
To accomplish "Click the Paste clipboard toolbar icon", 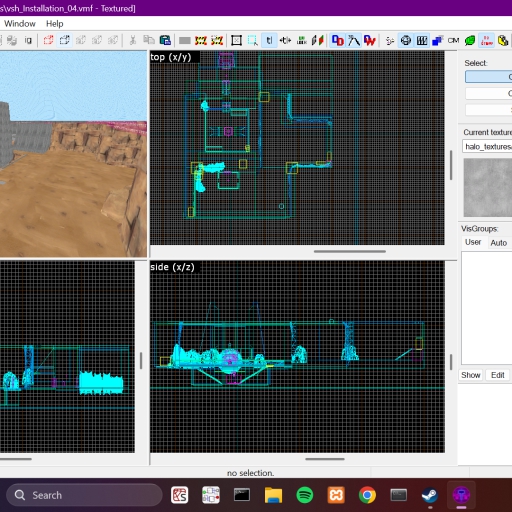I will click(165, 40).
